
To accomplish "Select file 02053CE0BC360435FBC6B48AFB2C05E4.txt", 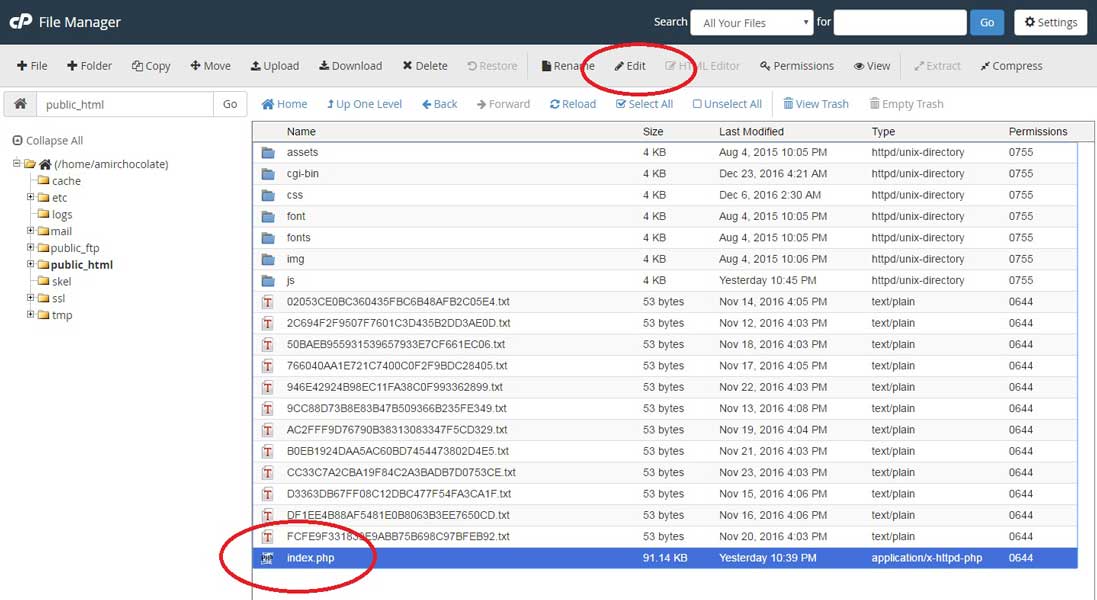I will 398,301.
